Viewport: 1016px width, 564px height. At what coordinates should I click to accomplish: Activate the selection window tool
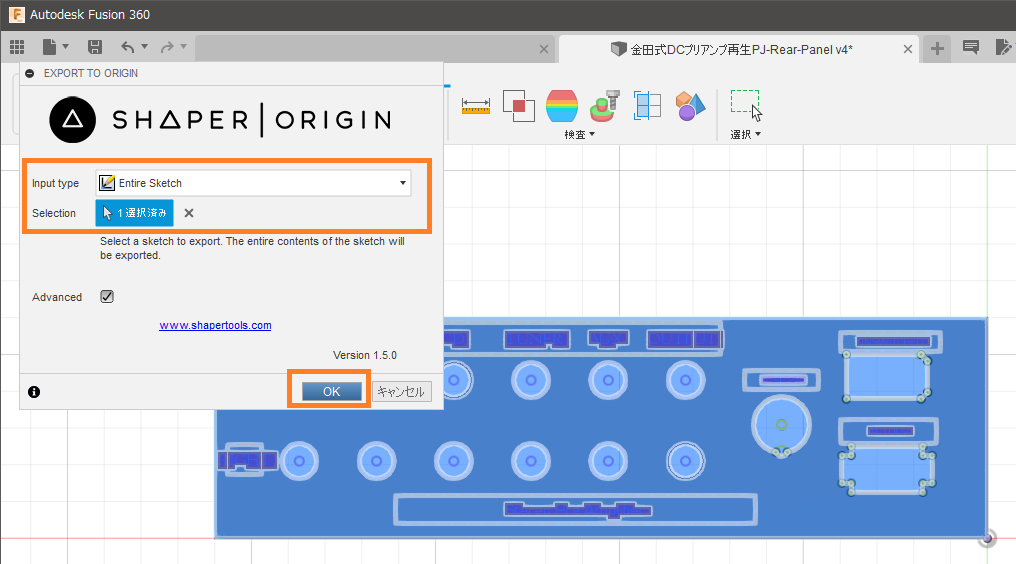pyautogui.click(x=746, y=105)
